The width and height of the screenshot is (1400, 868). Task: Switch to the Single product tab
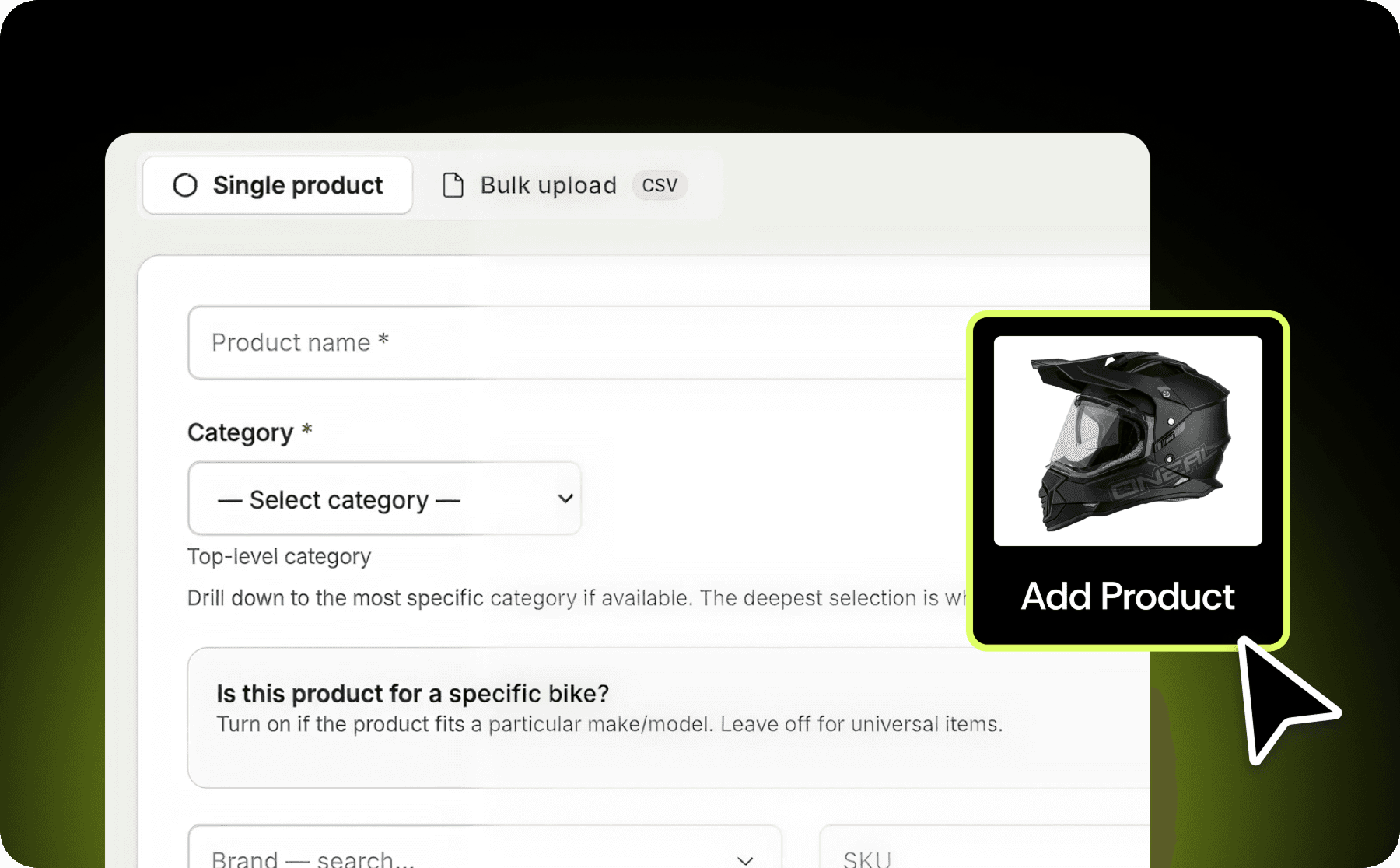[278, 185]
